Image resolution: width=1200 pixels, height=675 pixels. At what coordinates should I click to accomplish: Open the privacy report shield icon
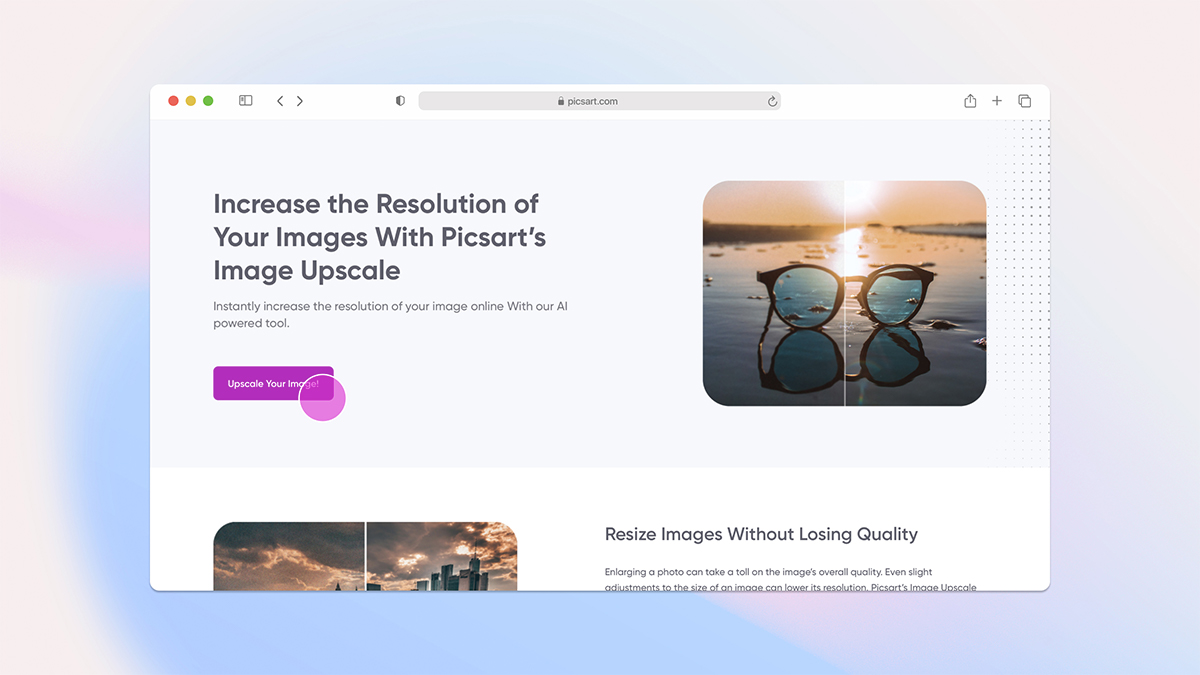click(400, 101)
